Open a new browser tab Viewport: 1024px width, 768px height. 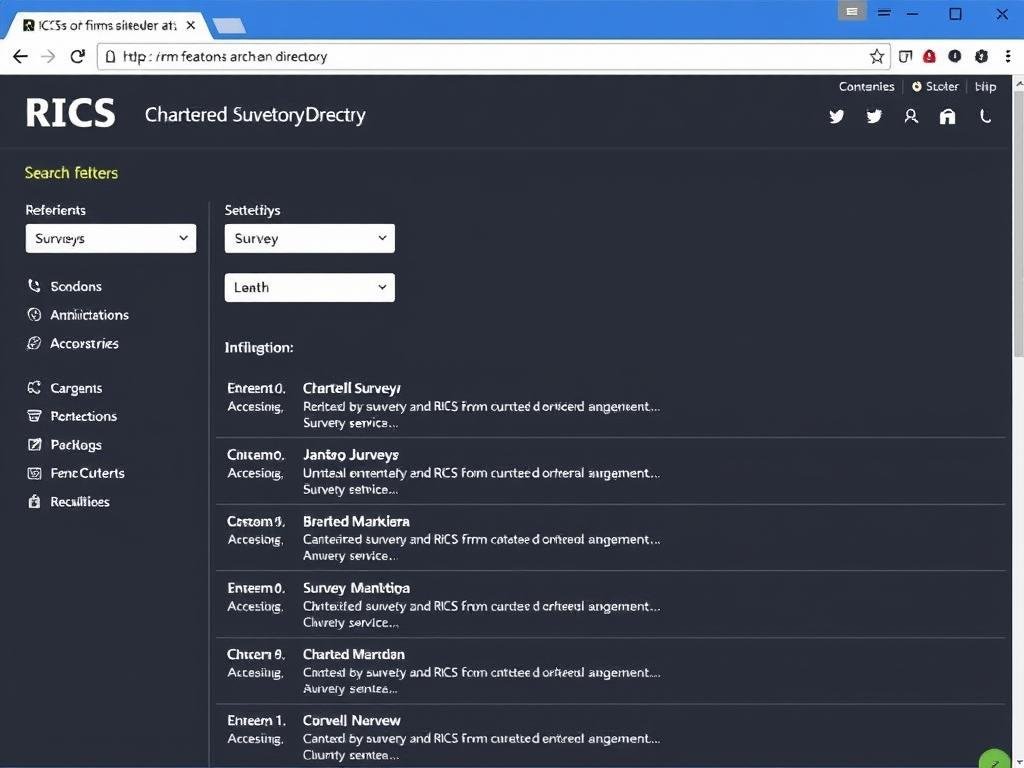pos(229,25)
